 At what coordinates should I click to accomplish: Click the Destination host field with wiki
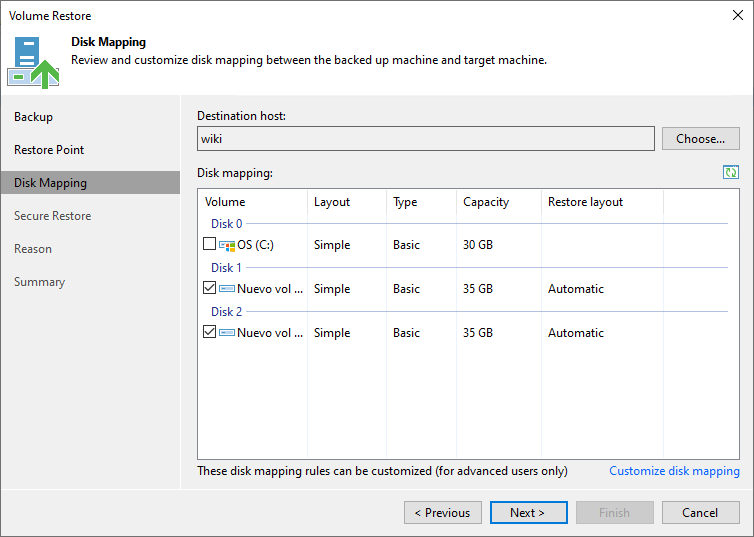(x=426, y=139)
